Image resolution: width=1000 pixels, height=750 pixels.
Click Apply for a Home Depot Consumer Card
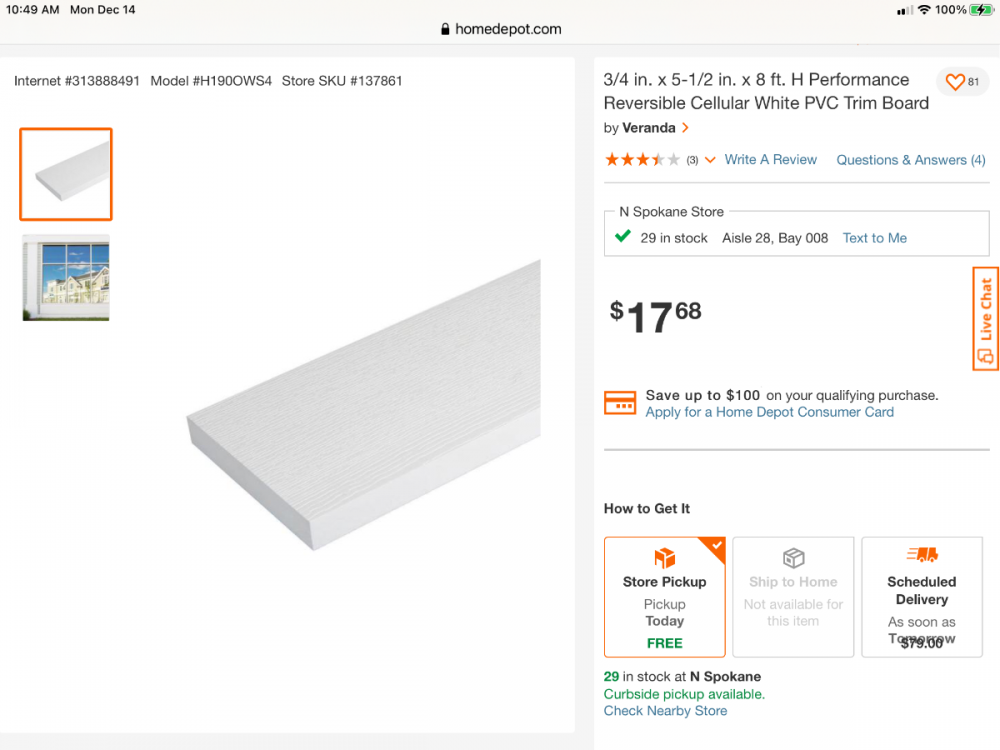pos(769,412)
